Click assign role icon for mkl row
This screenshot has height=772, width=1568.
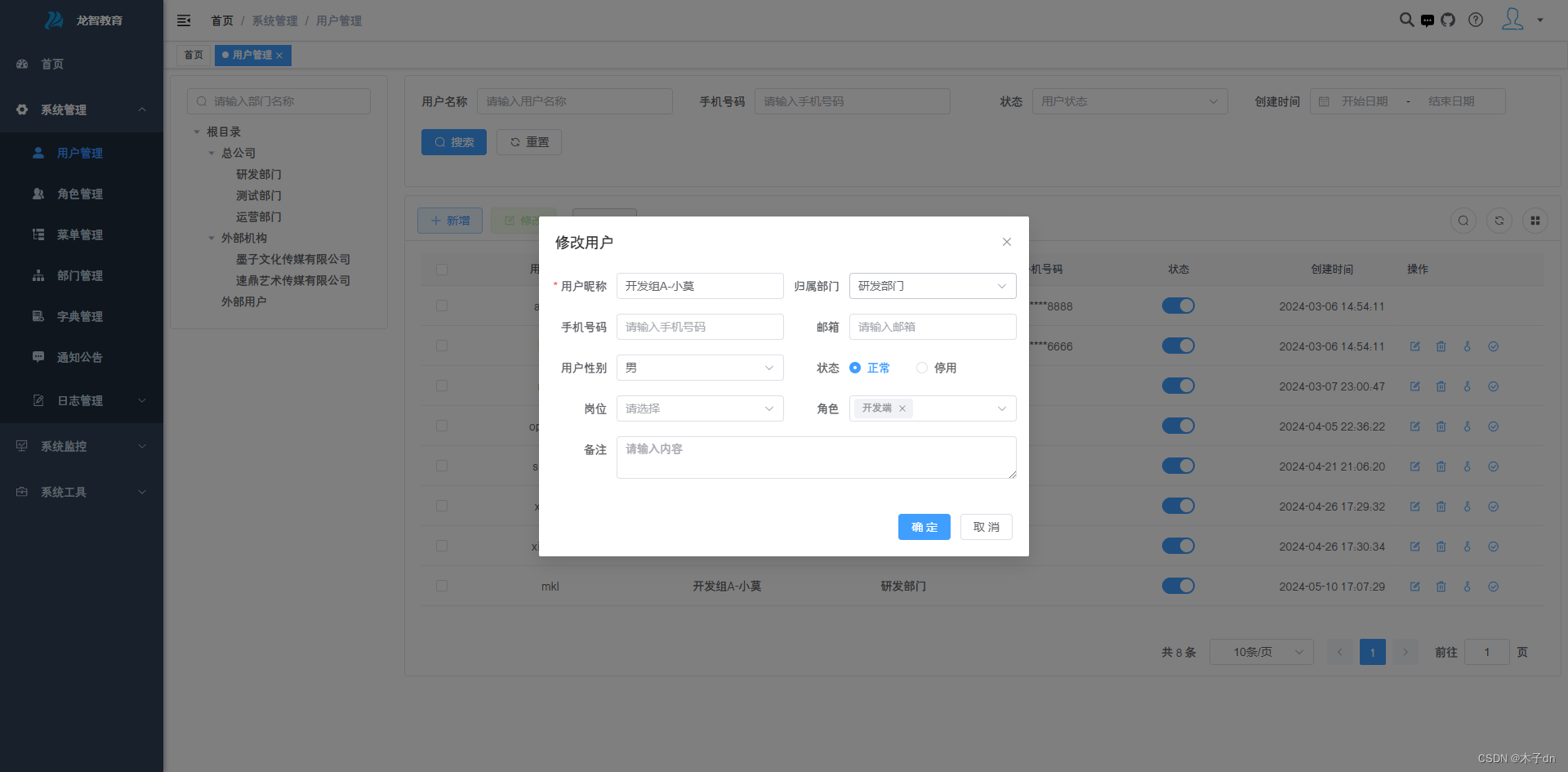[x=1494, y=587]
